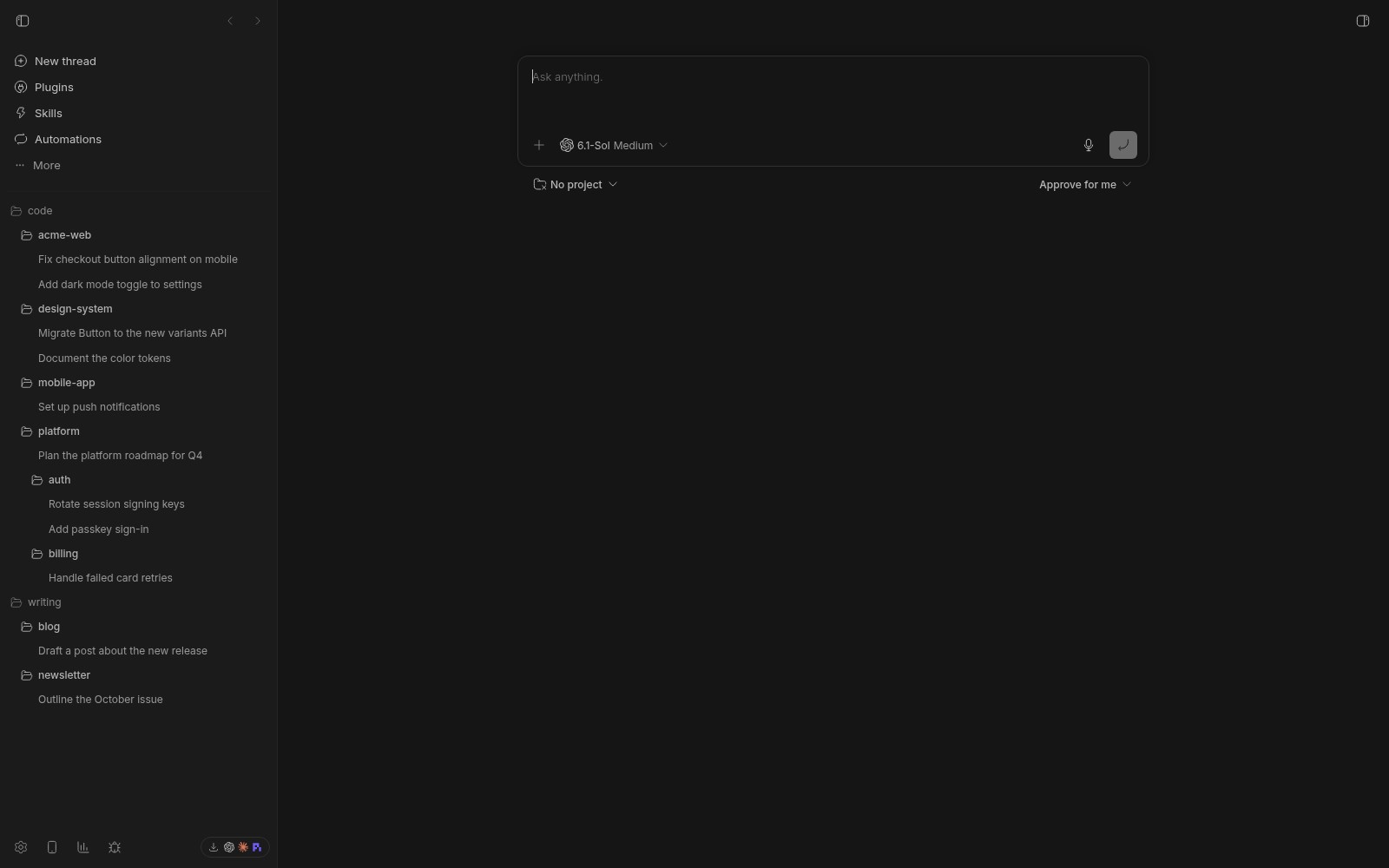Open thread Rotate session signing keys

point(139,504)
